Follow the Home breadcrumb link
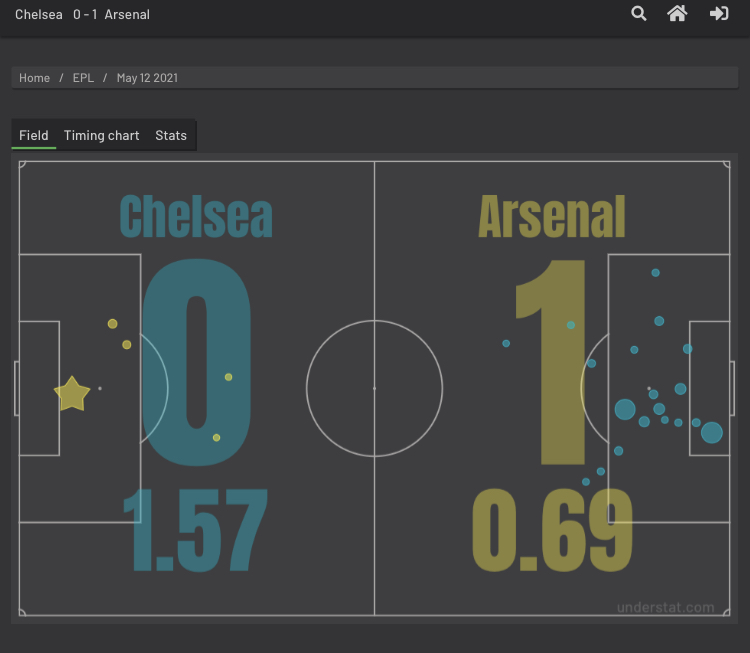The image size is (750, 653). (34, 78)
